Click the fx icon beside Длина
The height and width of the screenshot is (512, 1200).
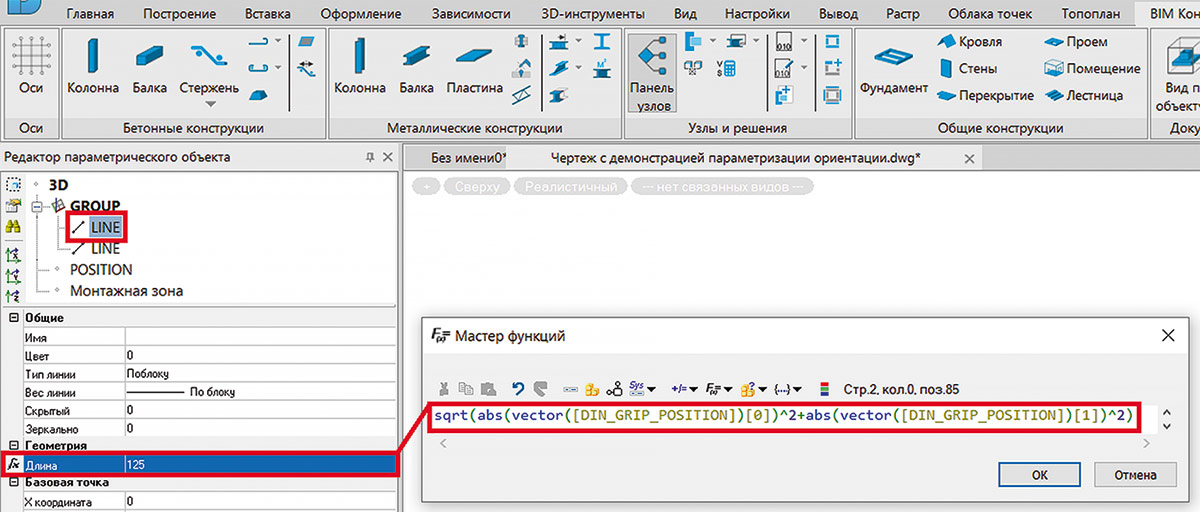click(12, 464)
